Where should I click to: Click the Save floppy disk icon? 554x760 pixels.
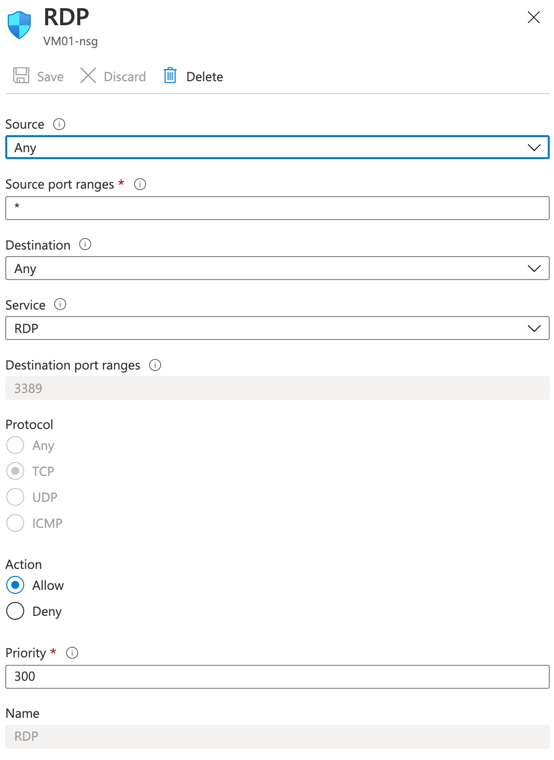tap(21, 76)
